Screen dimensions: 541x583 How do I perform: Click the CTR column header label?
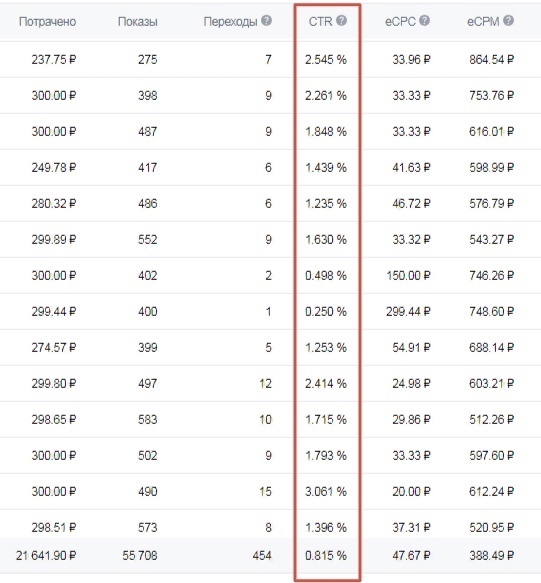pos(321,22)
